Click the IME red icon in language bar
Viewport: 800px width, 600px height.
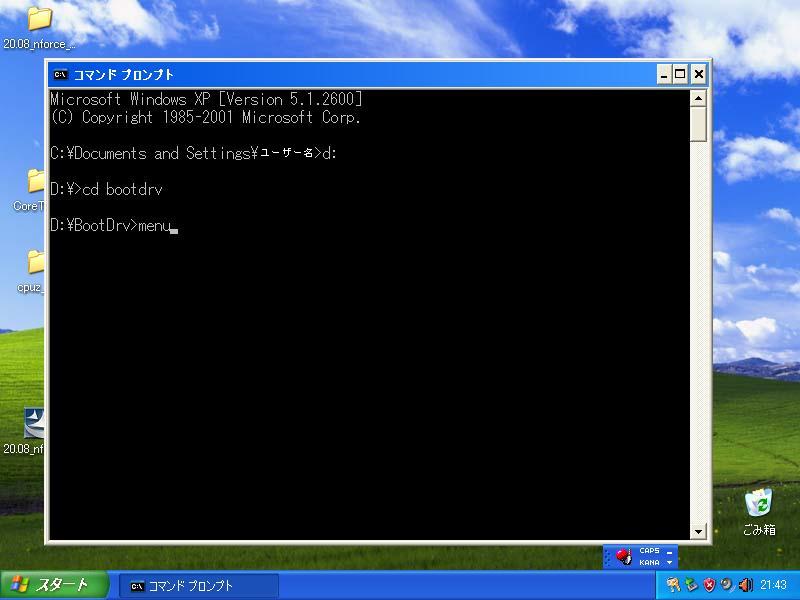point(623,556)
